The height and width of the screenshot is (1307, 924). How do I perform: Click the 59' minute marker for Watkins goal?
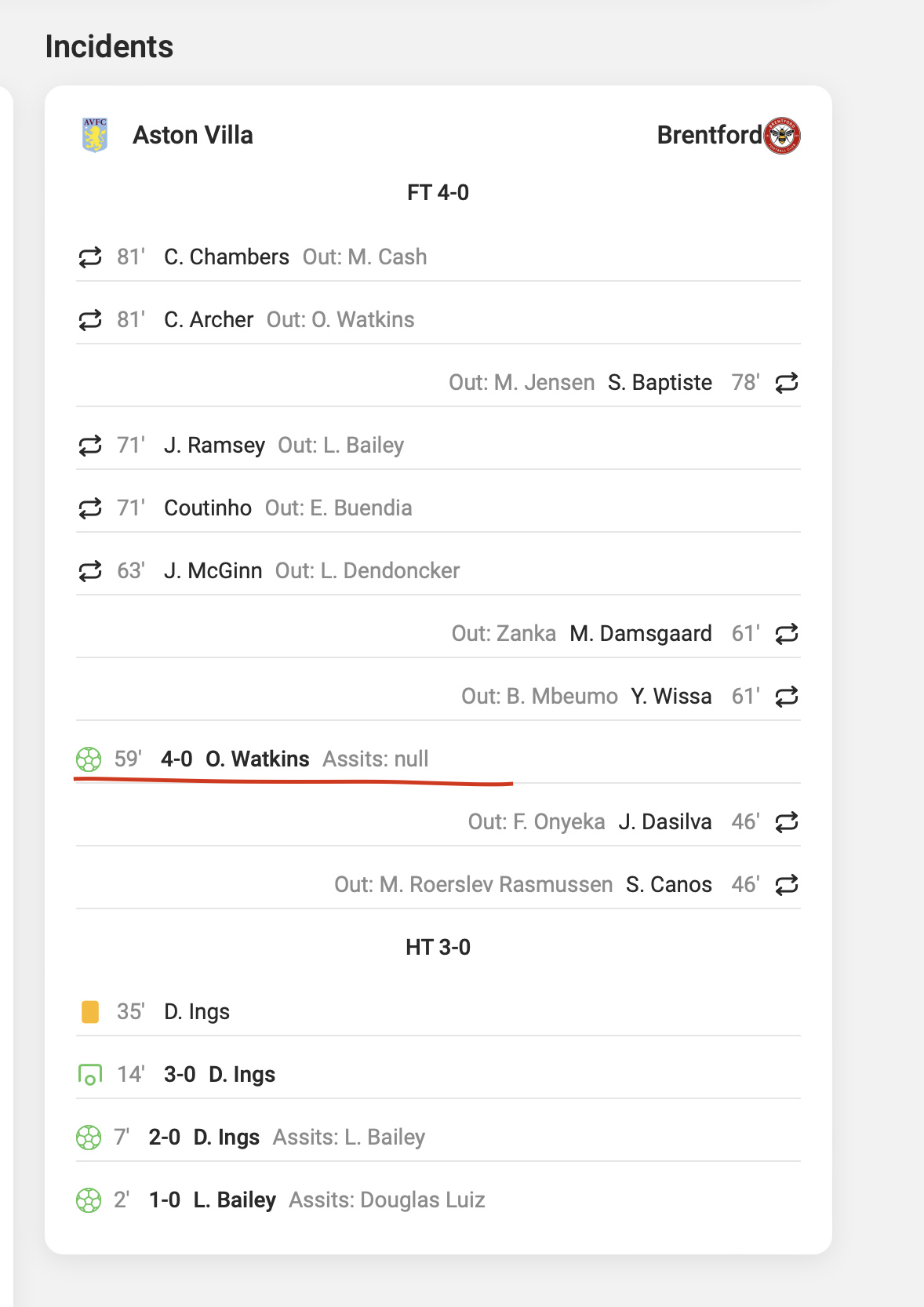click(127, 759)
